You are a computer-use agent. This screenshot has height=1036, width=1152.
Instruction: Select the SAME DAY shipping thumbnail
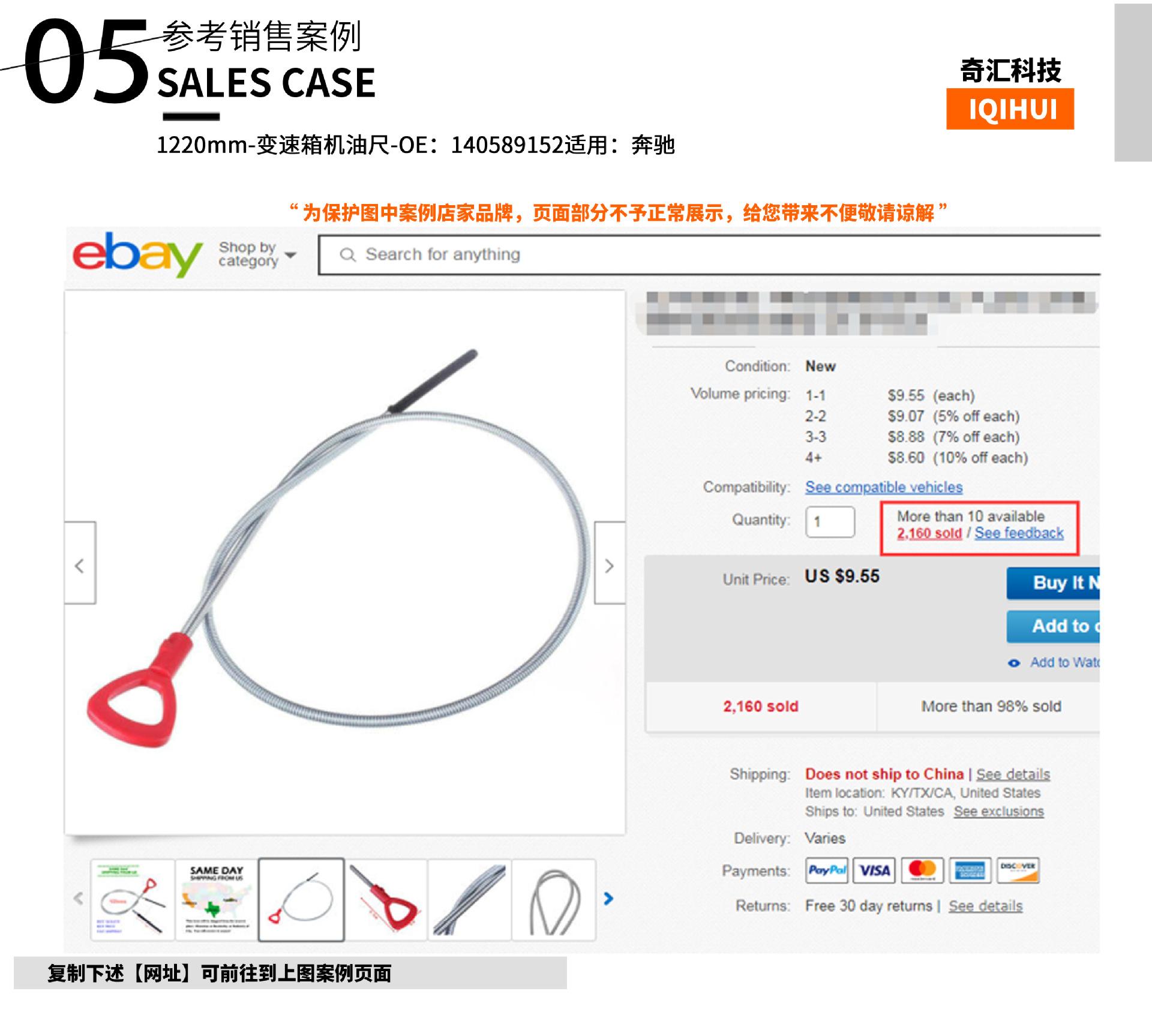click(217, 899)
